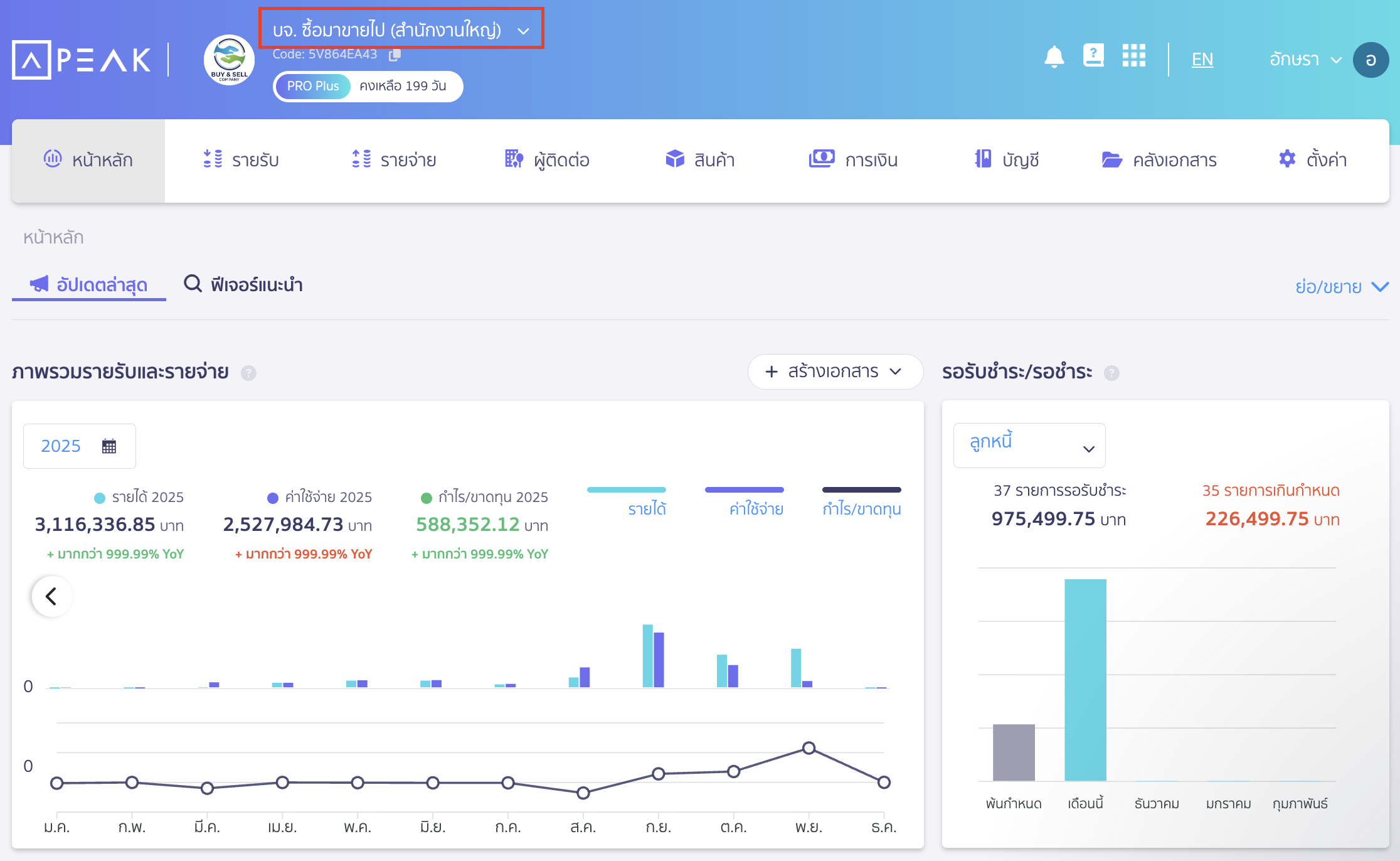Click the help question-mark icon in header
Screen dimensions: 1400x861
coord(1094,56)
